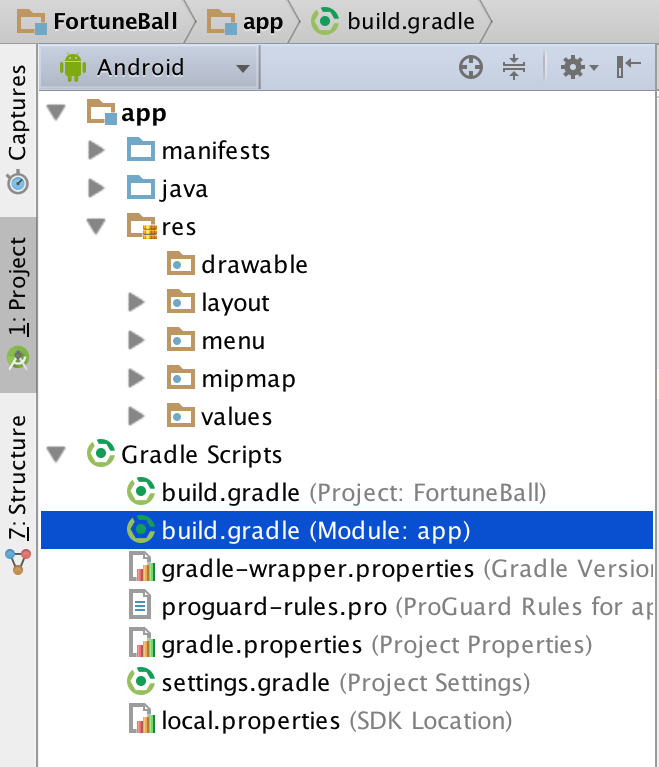Select the res folder label
The width and height of the screenshot is (659, 767).
[x=179, y=227]
